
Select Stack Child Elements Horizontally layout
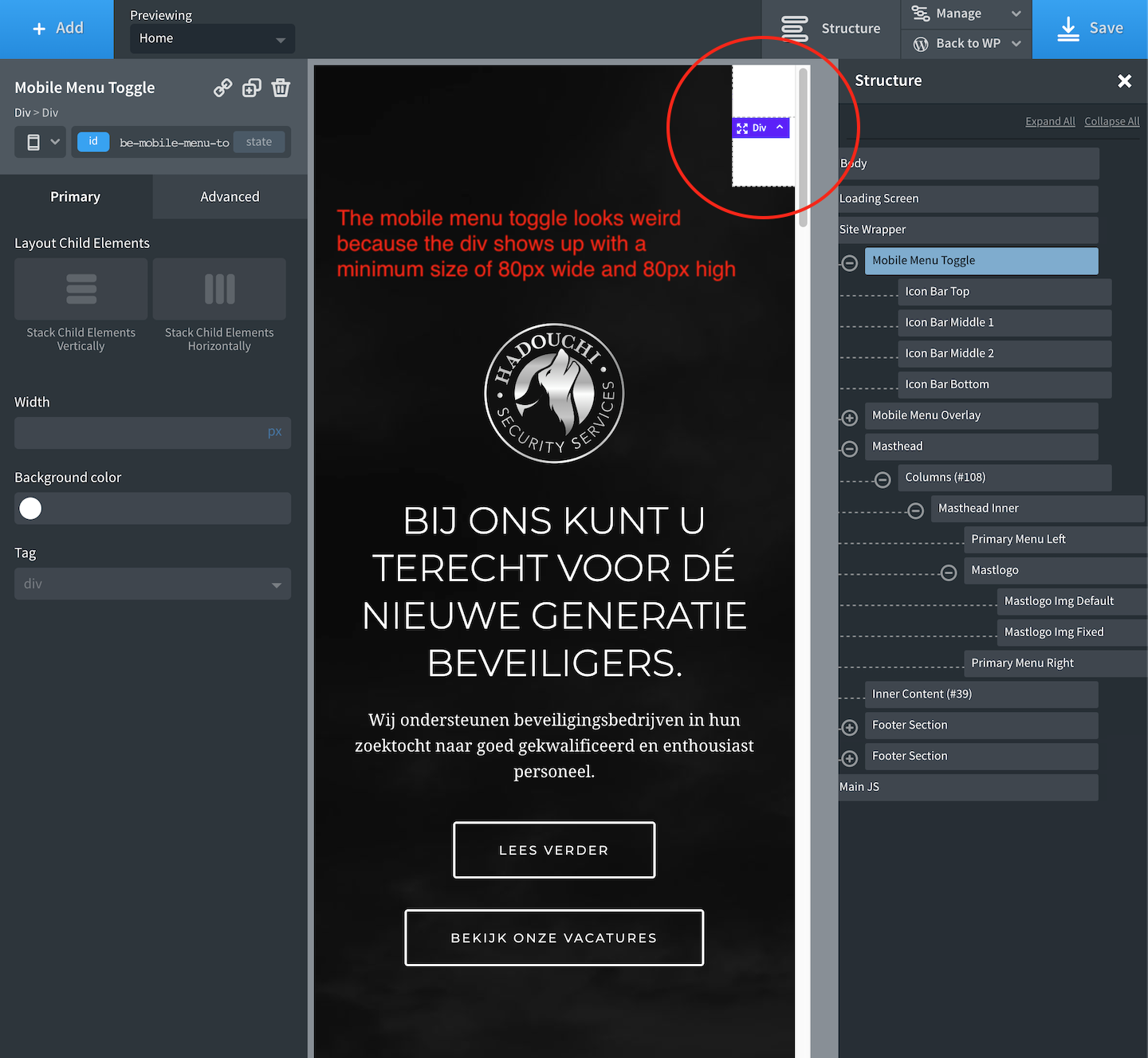tap(219, 289)
